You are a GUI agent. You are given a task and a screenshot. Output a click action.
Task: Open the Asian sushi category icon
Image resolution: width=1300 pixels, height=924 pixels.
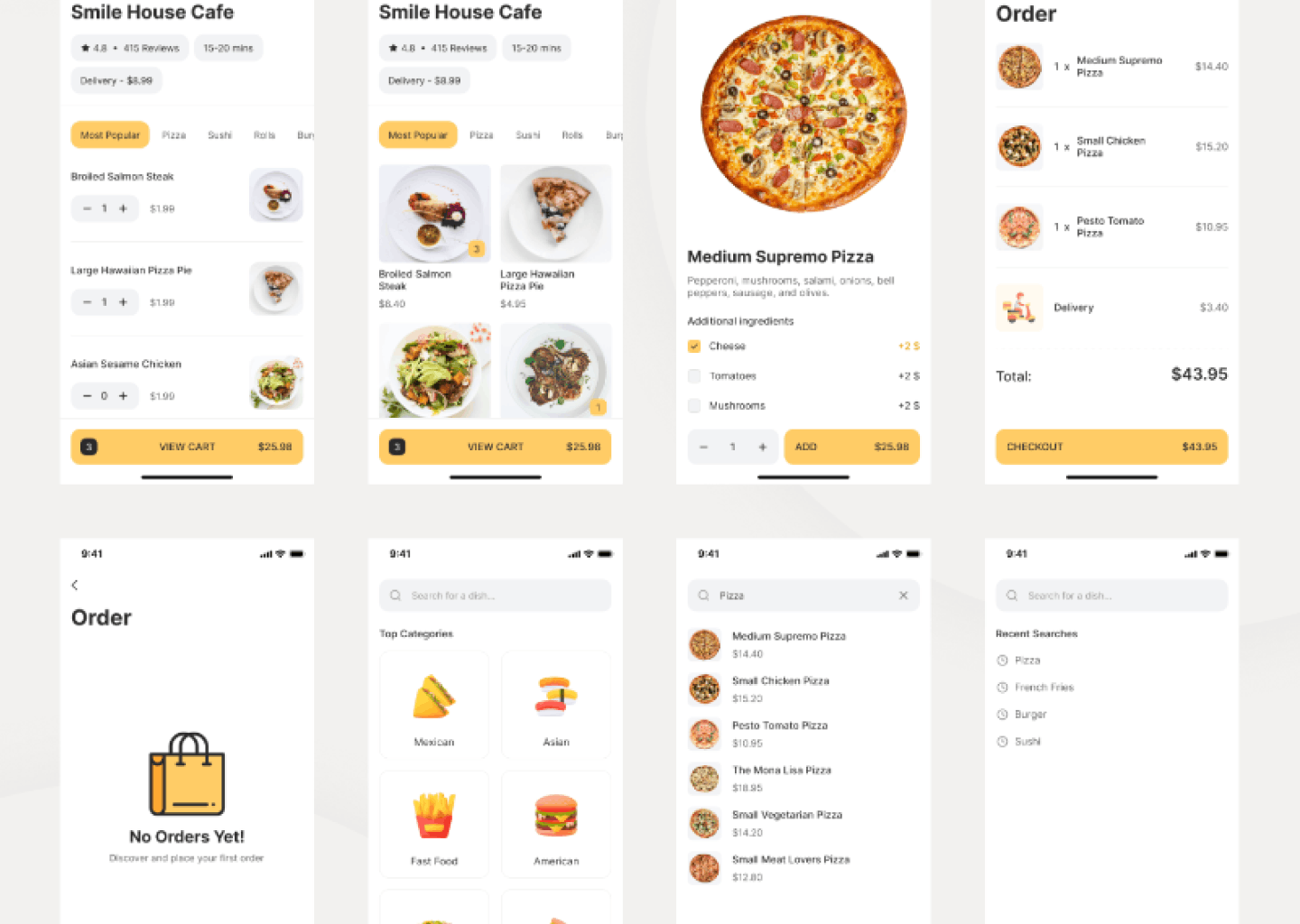[556, 697]
